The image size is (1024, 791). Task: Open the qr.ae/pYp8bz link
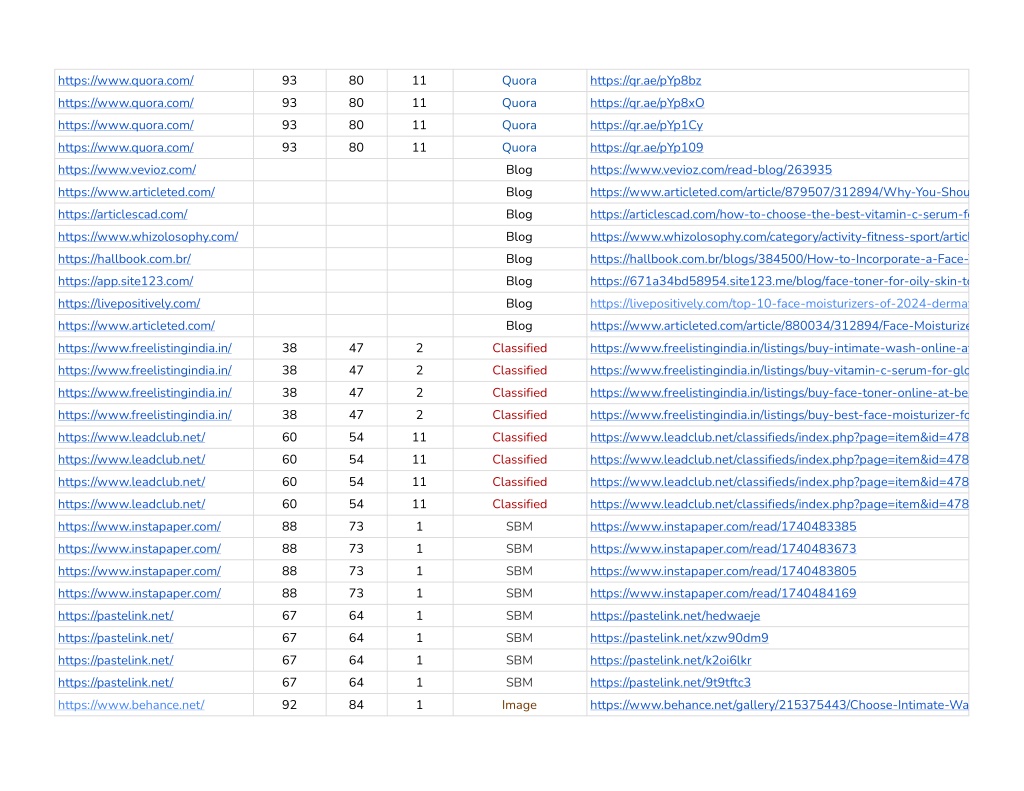point(645,80)
